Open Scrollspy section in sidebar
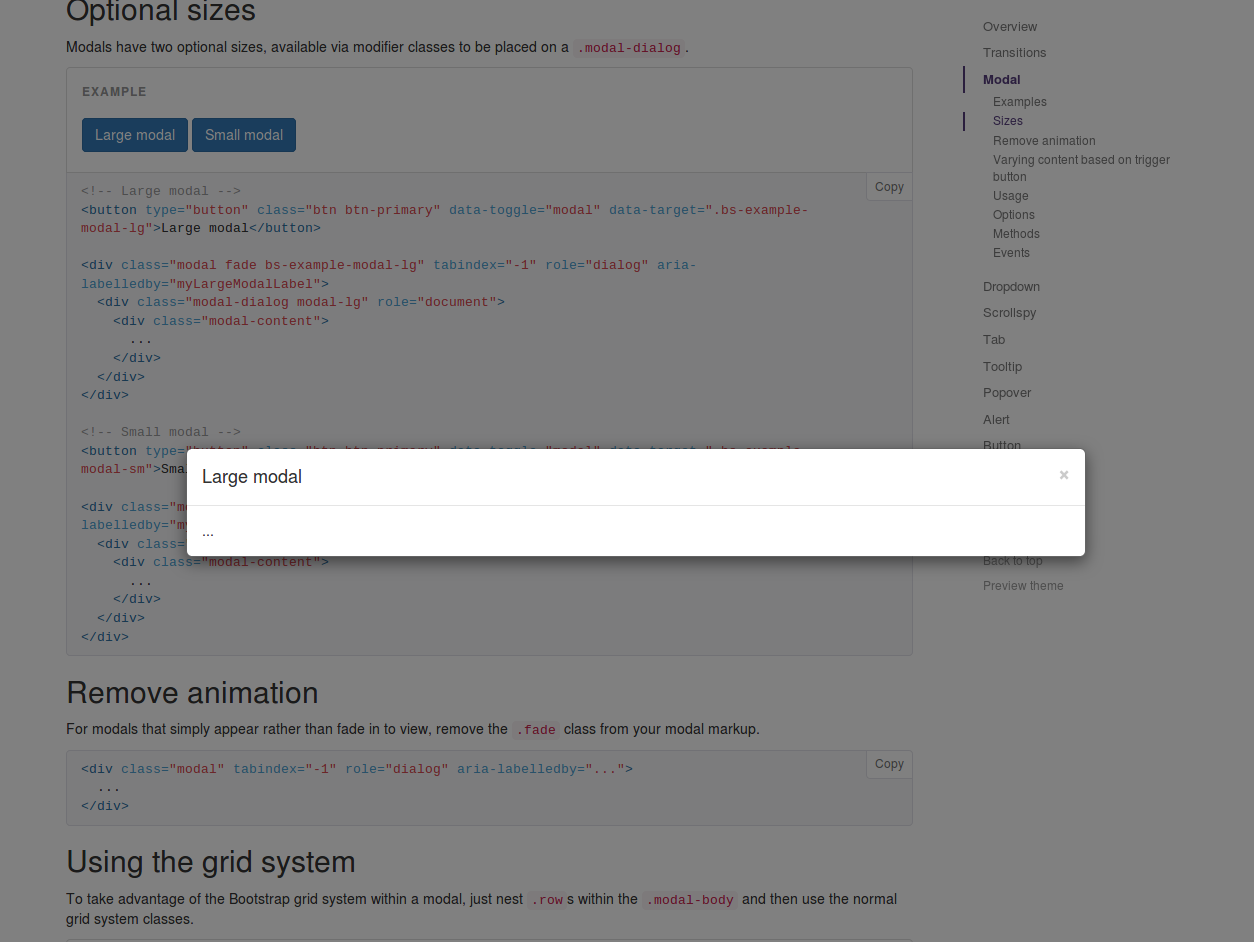This screenshot has height=942, width=1254. click(1009, 313)
